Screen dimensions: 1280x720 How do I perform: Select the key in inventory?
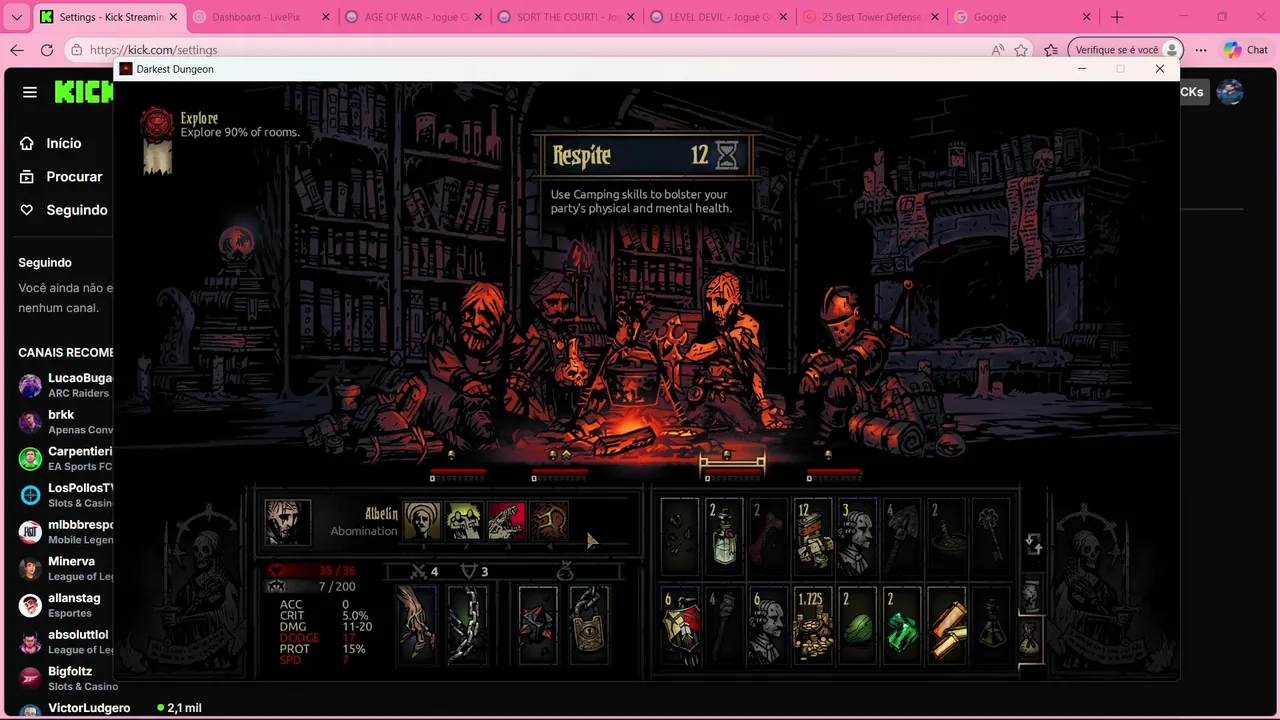(x=990, y=538)
